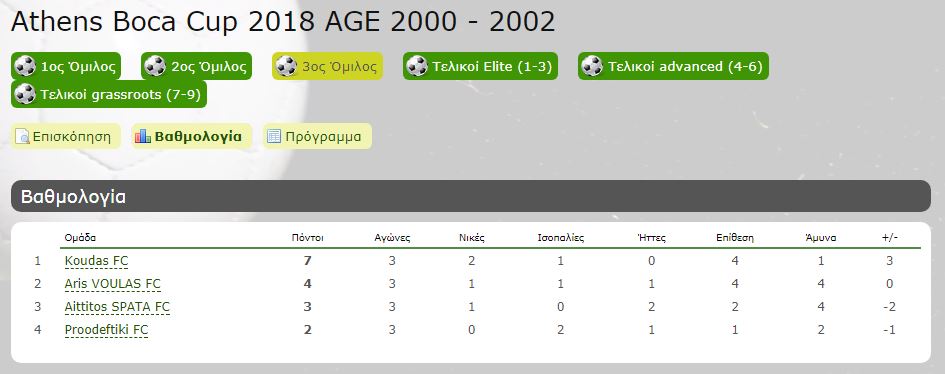Follow the Aittitos SPATA FC link
The image size is (945, 374).
(118, 307)
